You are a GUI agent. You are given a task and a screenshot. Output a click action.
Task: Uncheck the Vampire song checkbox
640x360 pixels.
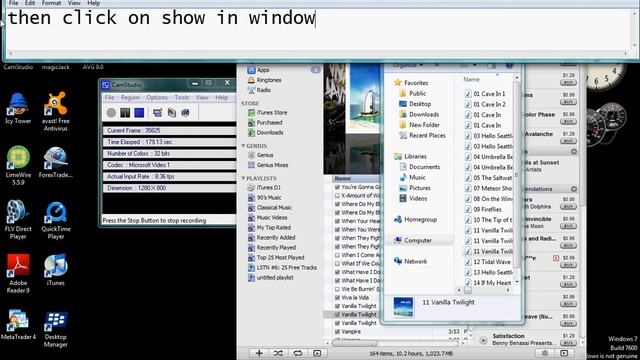pyautogui.click(x=337, y=331)
